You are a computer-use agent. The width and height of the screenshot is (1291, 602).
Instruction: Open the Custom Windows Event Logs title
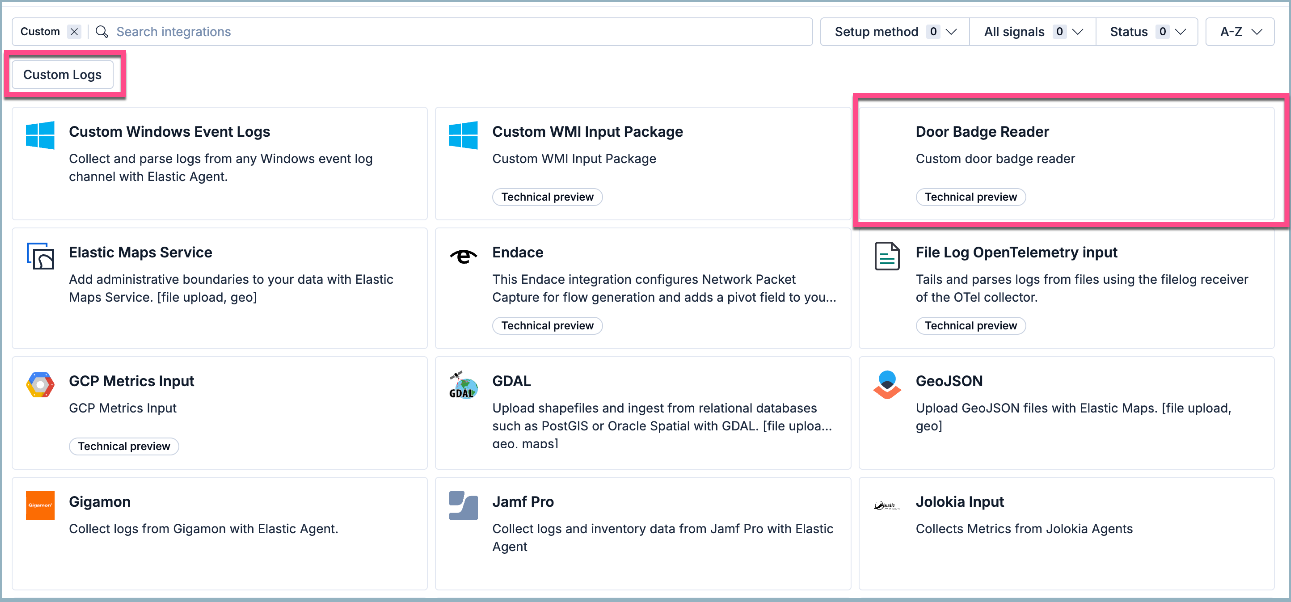tap(170, 132)
